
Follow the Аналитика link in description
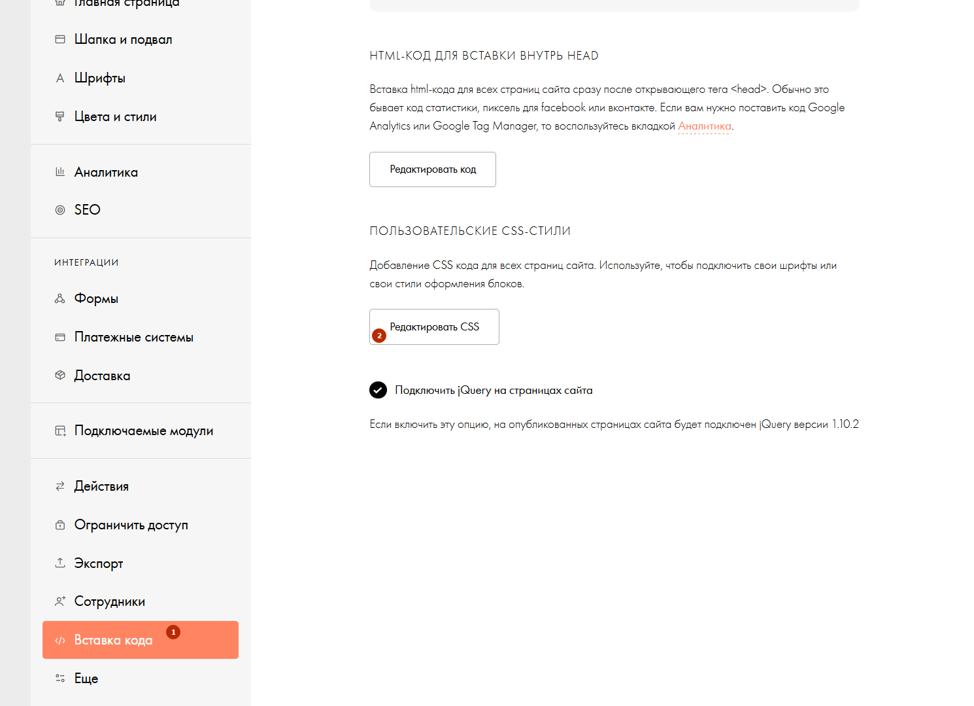pos(704,126)
